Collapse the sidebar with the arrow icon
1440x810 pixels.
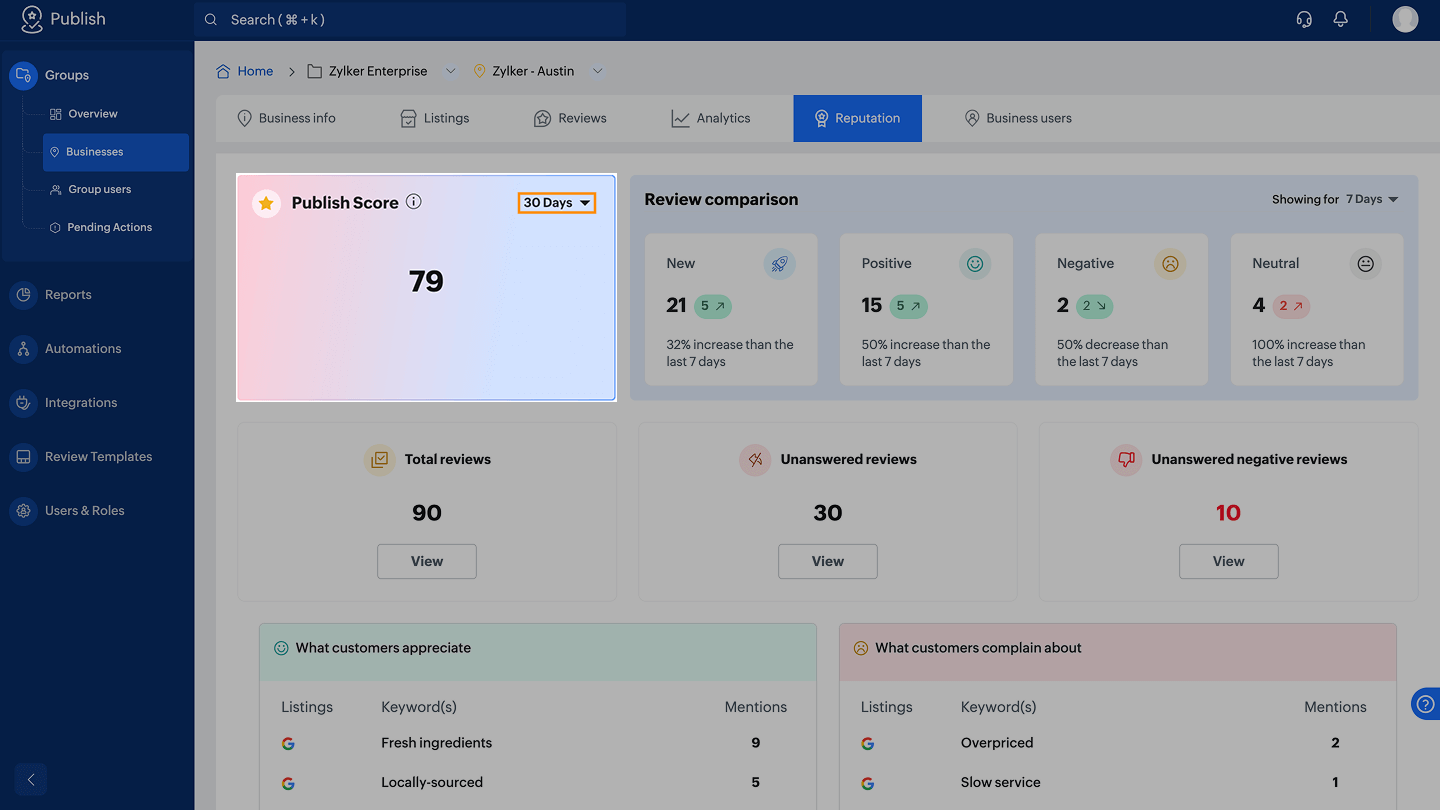31,779
